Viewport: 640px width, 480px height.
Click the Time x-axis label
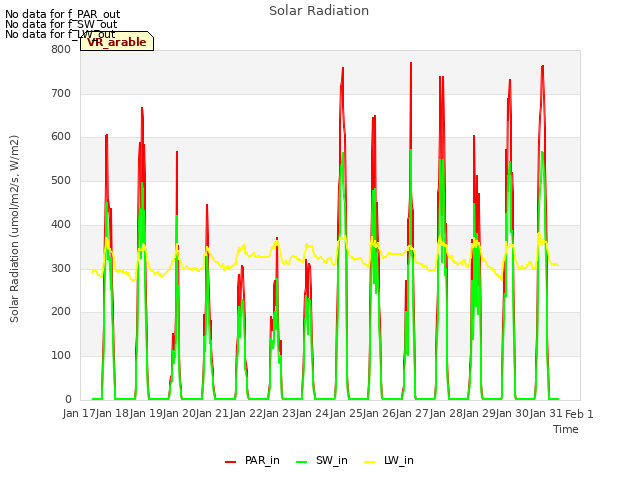point(565,429)
